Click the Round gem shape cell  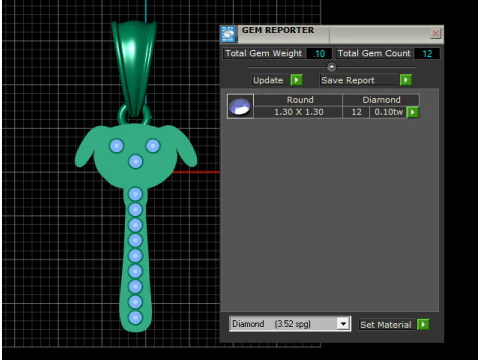point(298,100)
